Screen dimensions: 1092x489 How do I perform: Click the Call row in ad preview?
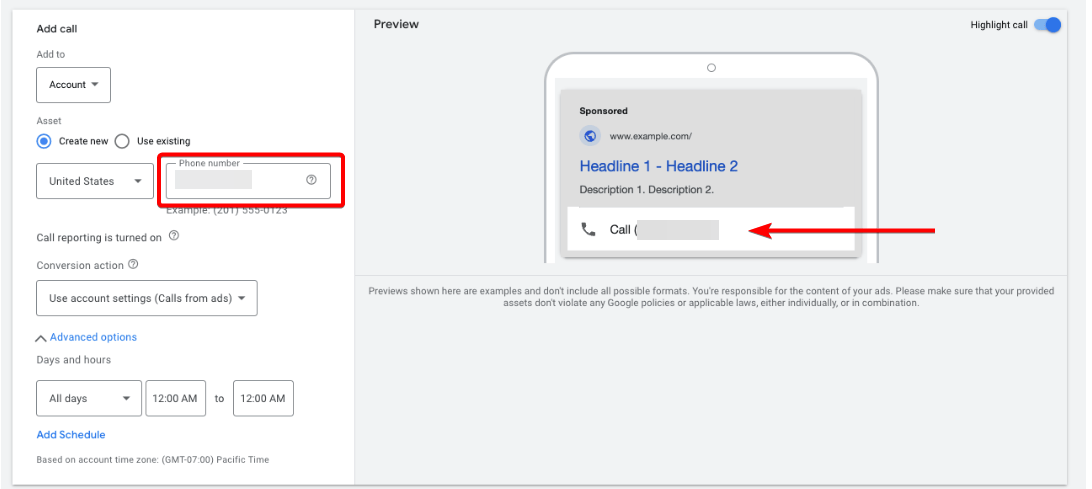tap(710, 230)
